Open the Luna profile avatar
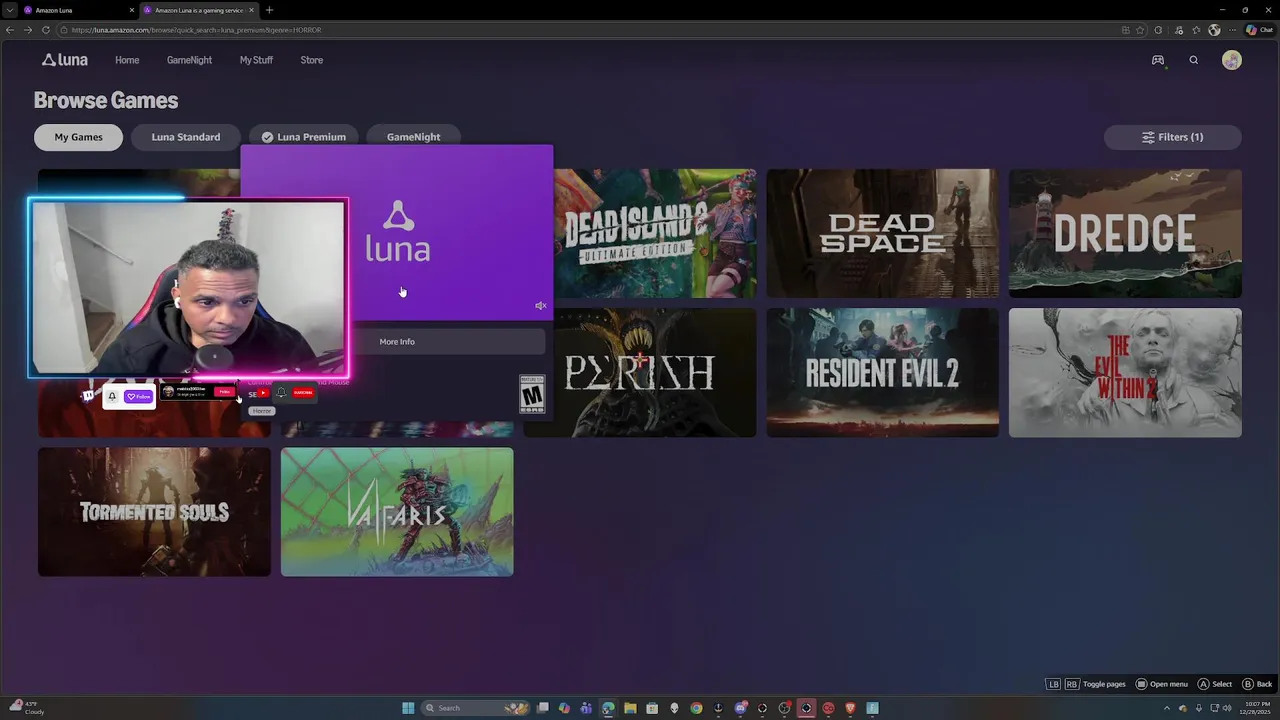Viewport: 1280px width, 720px height. coord(1232,60)
